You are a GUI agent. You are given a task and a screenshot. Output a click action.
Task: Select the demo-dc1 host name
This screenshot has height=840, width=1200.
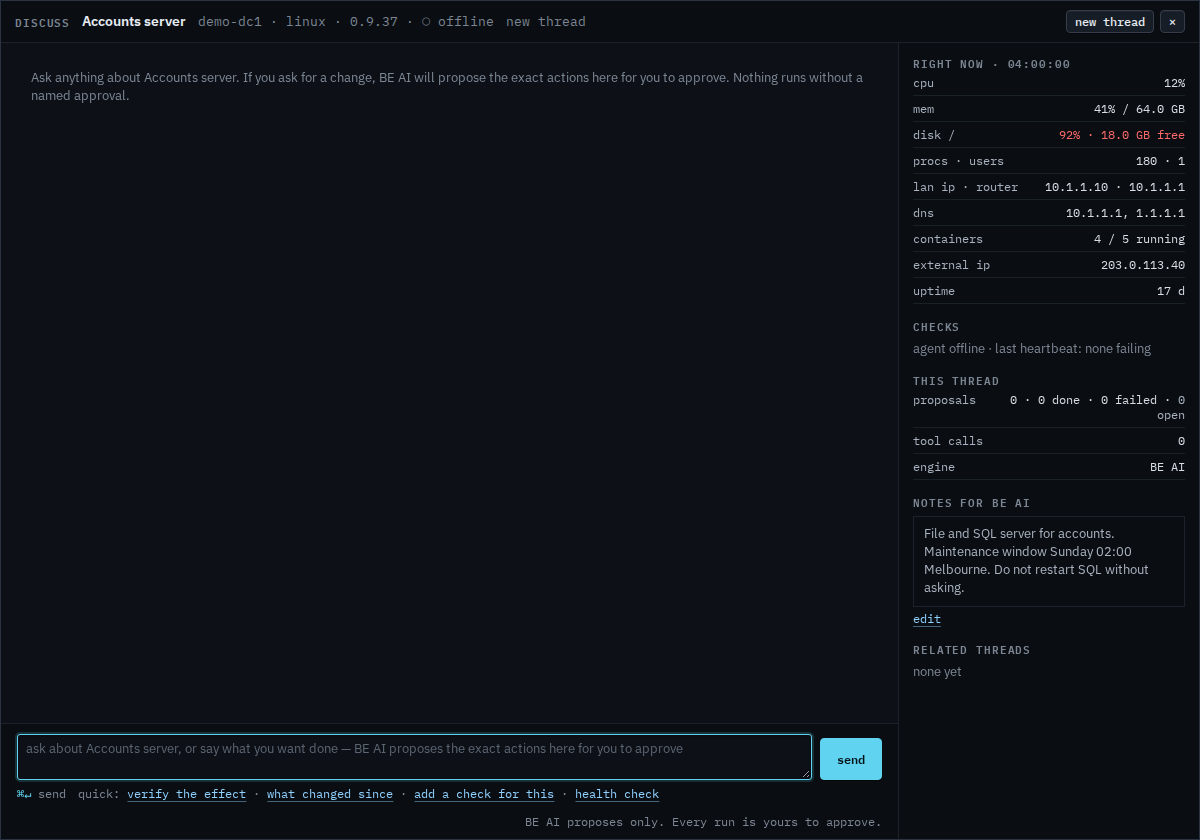tap(230, 21)
